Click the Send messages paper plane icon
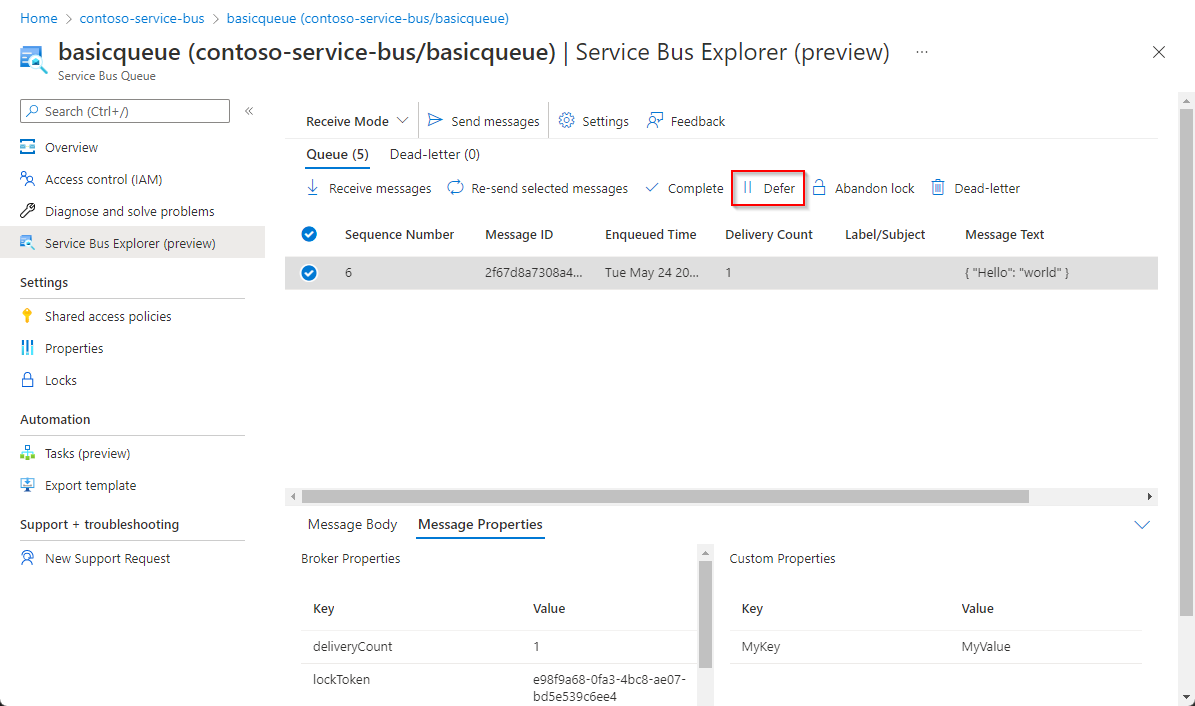Image resolution: width=1195 pixels, height=706 pixels. 435,120
